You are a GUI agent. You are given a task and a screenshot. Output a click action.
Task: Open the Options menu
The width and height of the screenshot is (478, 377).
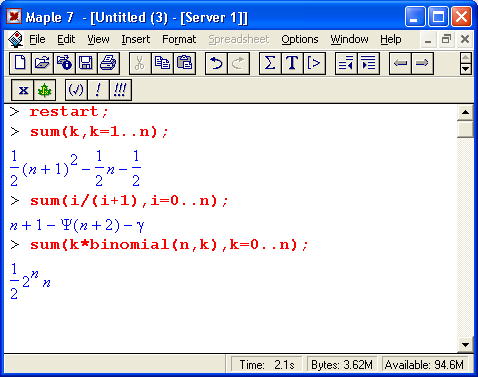[300, 39]
